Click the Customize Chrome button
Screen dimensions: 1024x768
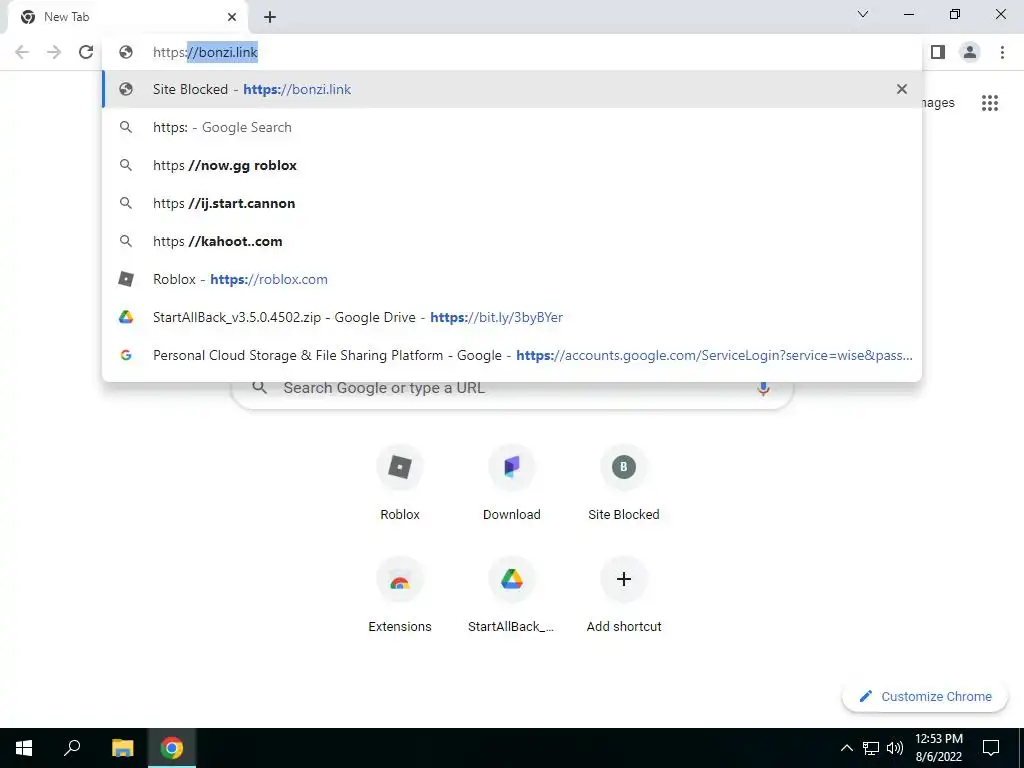tap(925, 696)
